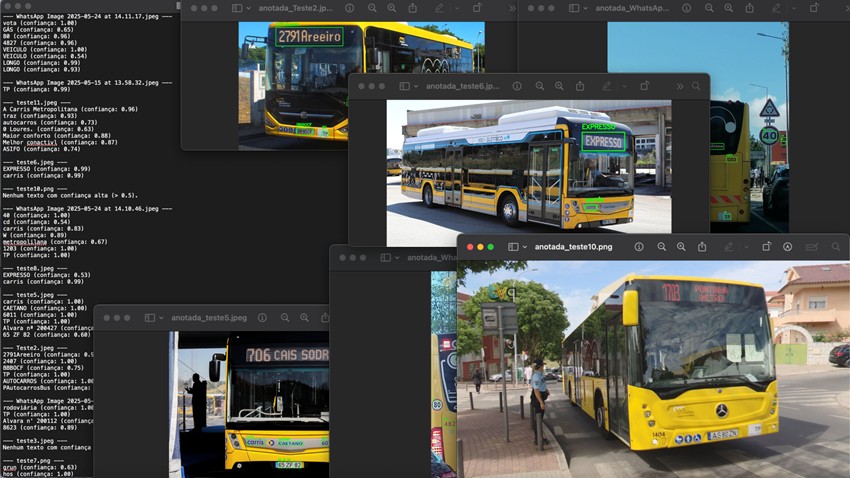The image size is (850, 478).
Task: Click the anotada_Teste2.jp... window title
Action: pyautogui.click(x=295, y=8)
